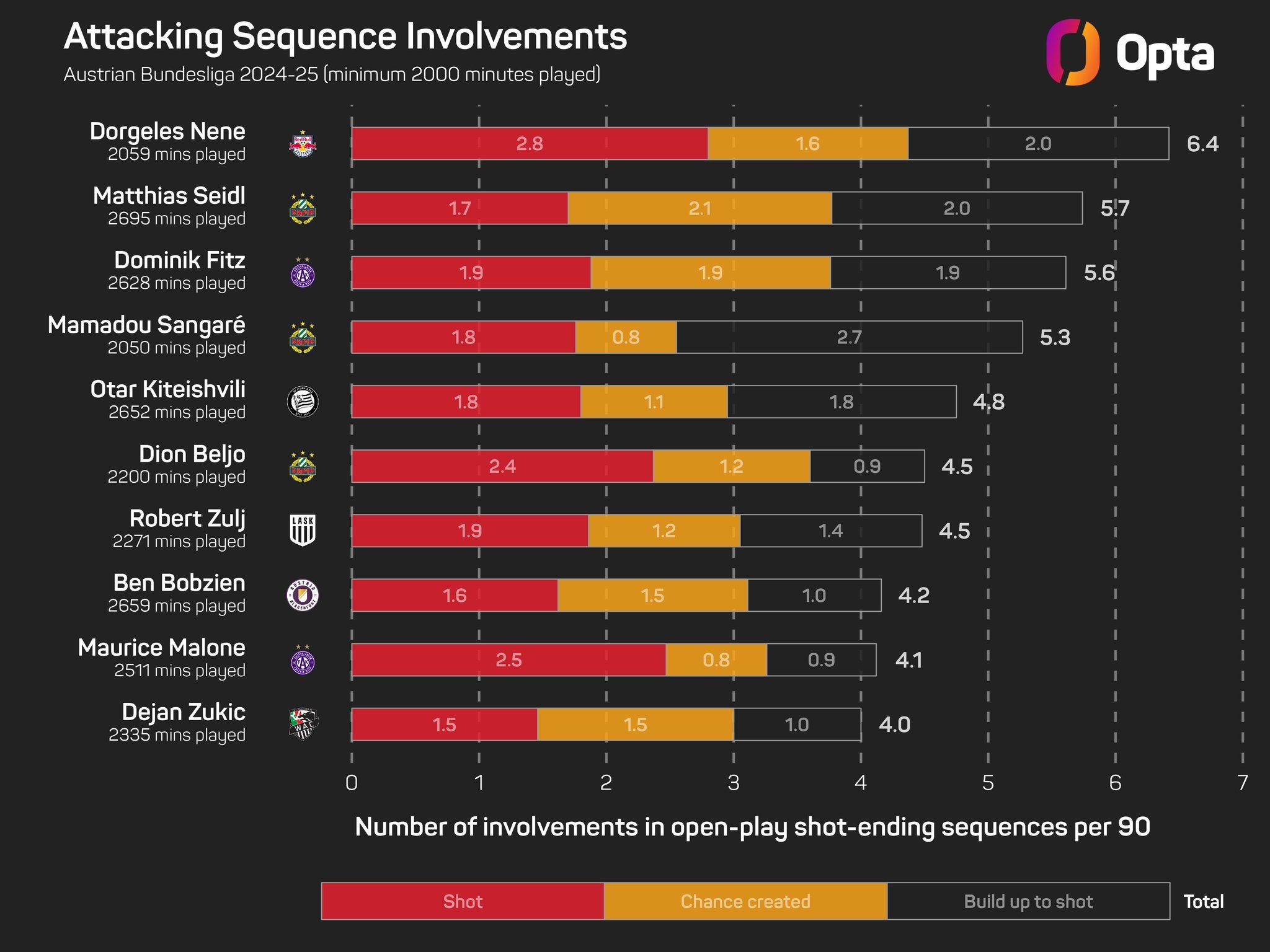Click the Rapid crest beside Dion Beljo

coord(303,466)
